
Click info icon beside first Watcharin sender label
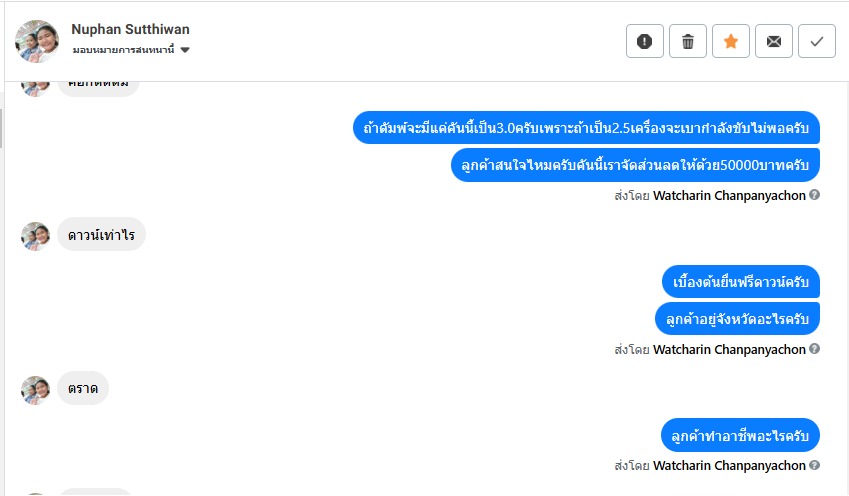click(x=814, y=196)
